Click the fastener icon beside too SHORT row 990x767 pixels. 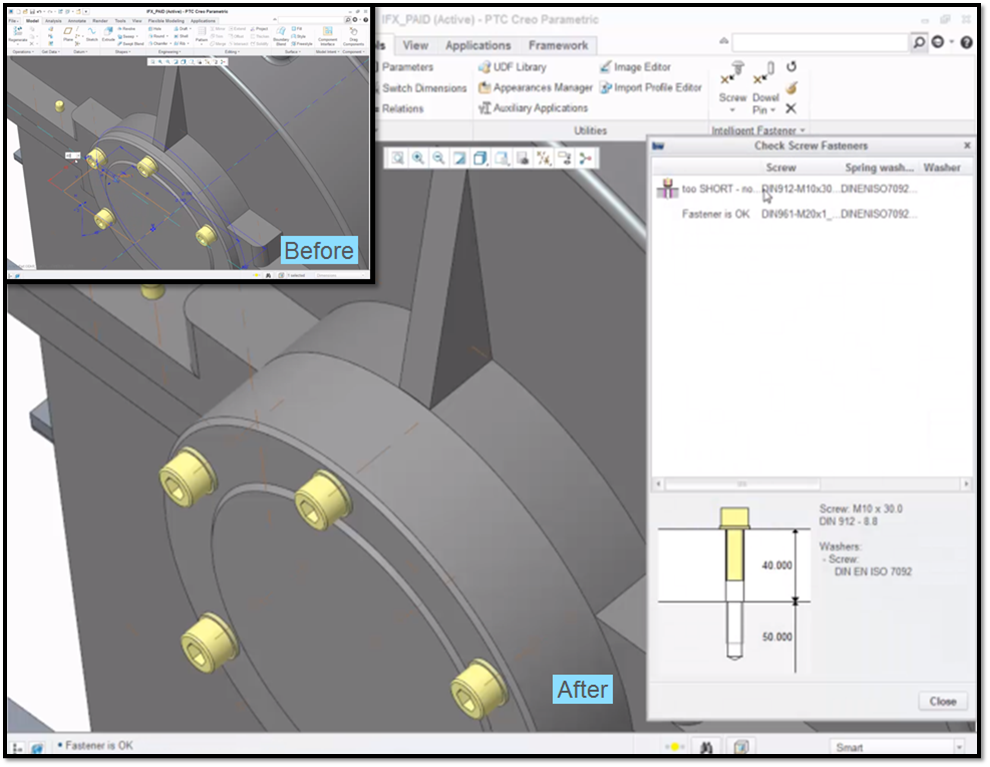point(667,189)
